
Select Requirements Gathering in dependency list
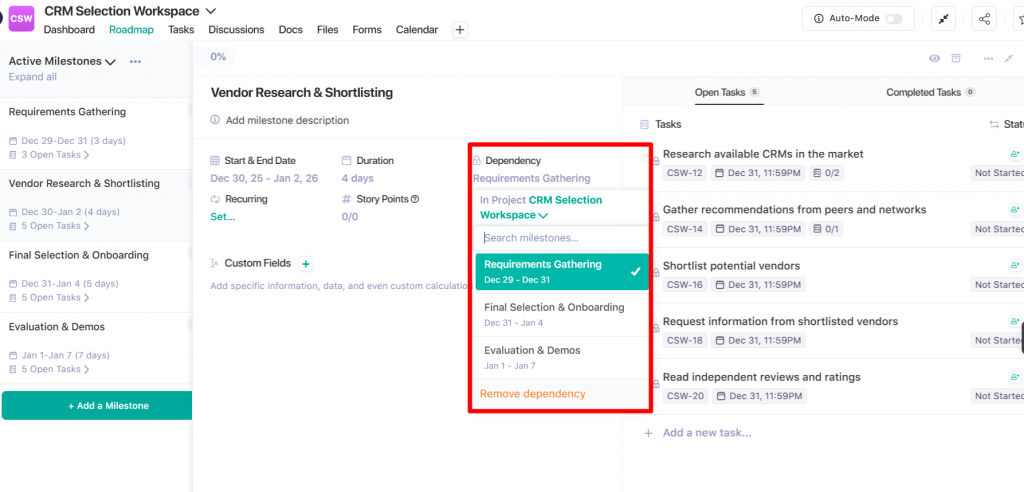562,272
